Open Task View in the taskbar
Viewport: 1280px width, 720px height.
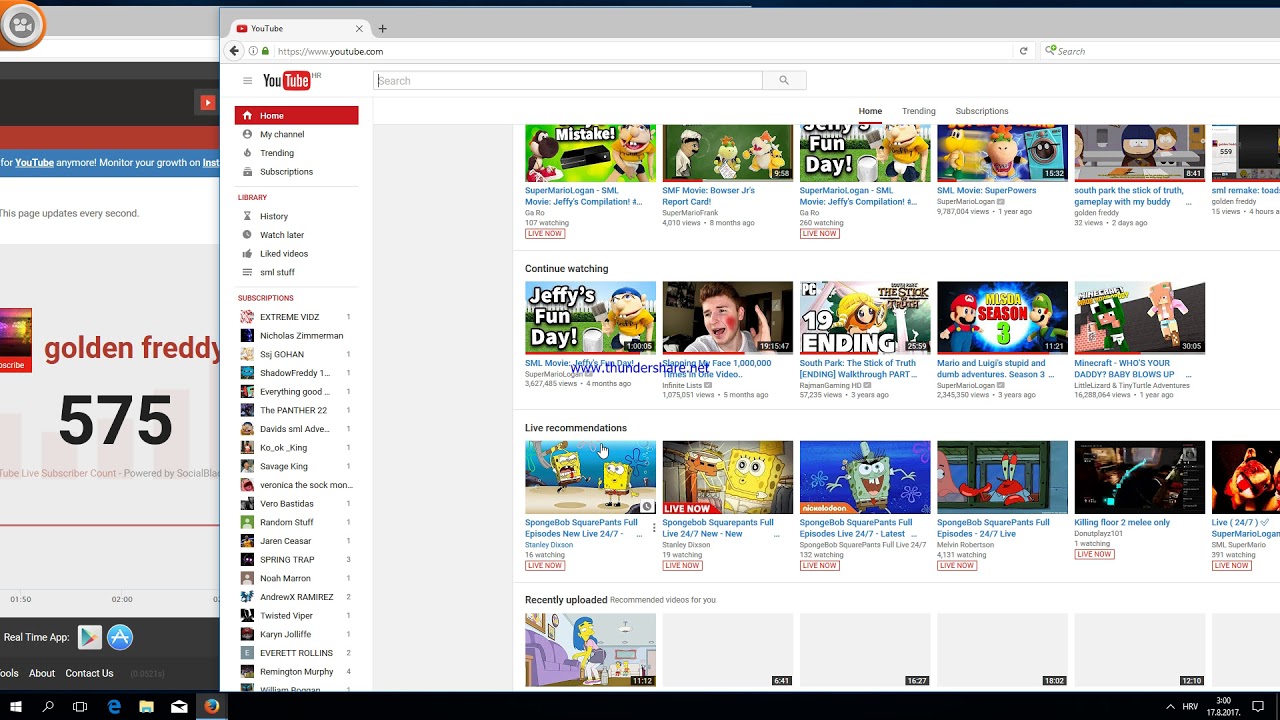point(80,706)
